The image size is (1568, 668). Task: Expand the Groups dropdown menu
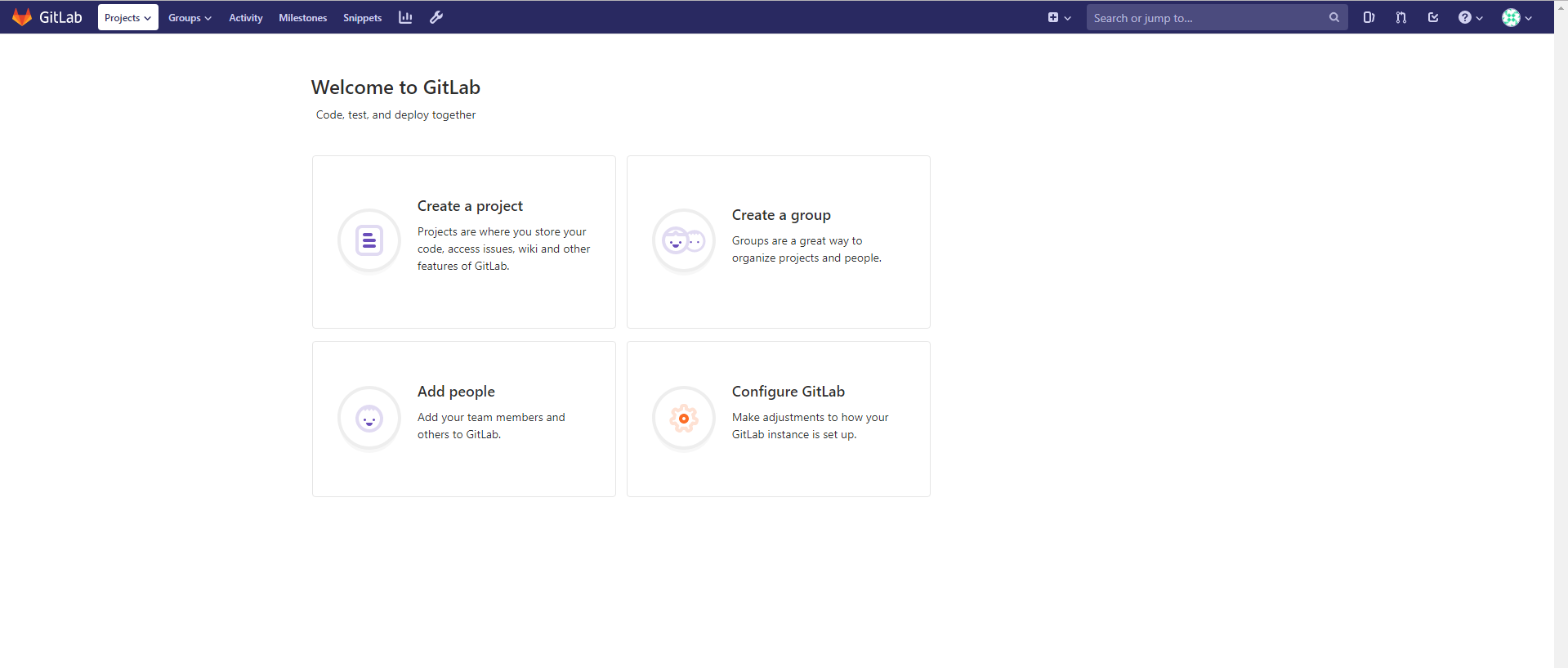pyautogui.click(x=190, y=17)
